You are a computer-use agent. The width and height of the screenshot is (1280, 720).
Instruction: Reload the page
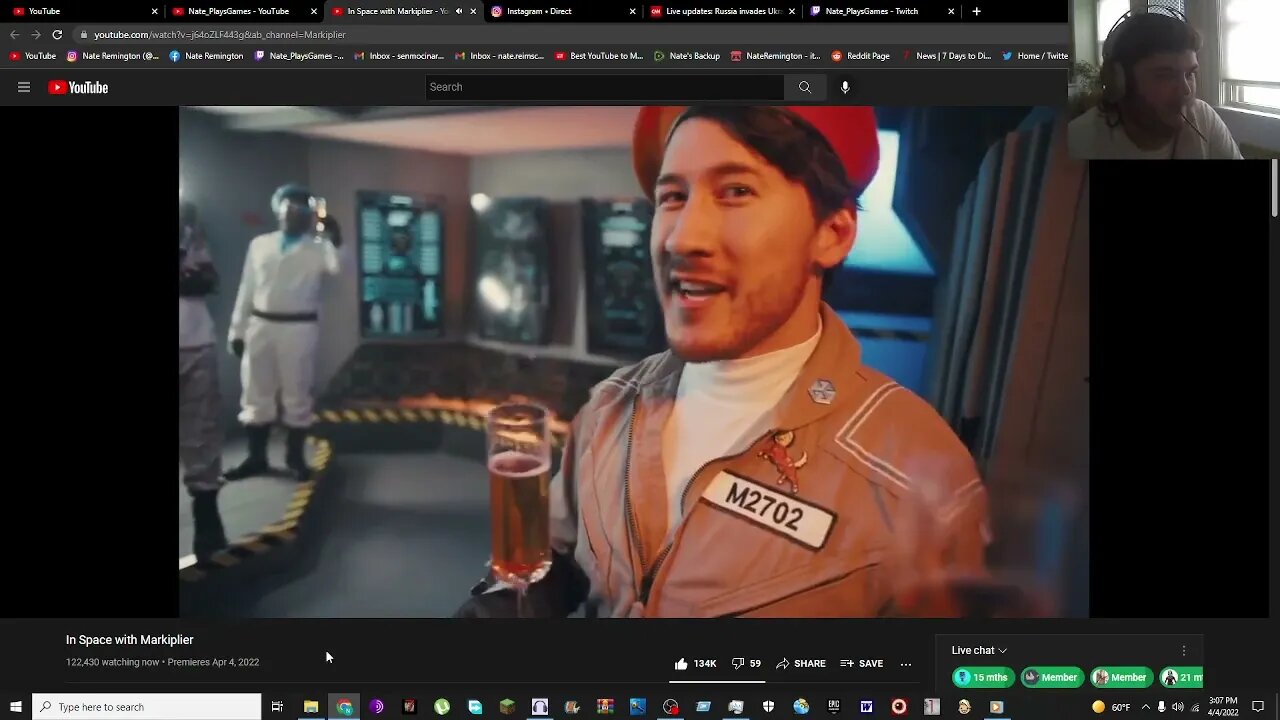[x=57, y=34]
